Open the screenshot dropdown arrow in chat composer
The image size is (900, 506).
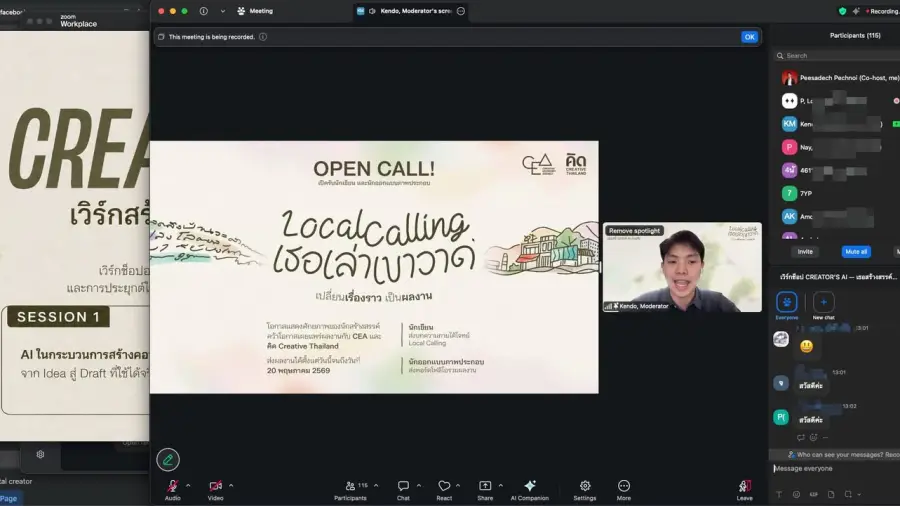click(x=859, y=495)
